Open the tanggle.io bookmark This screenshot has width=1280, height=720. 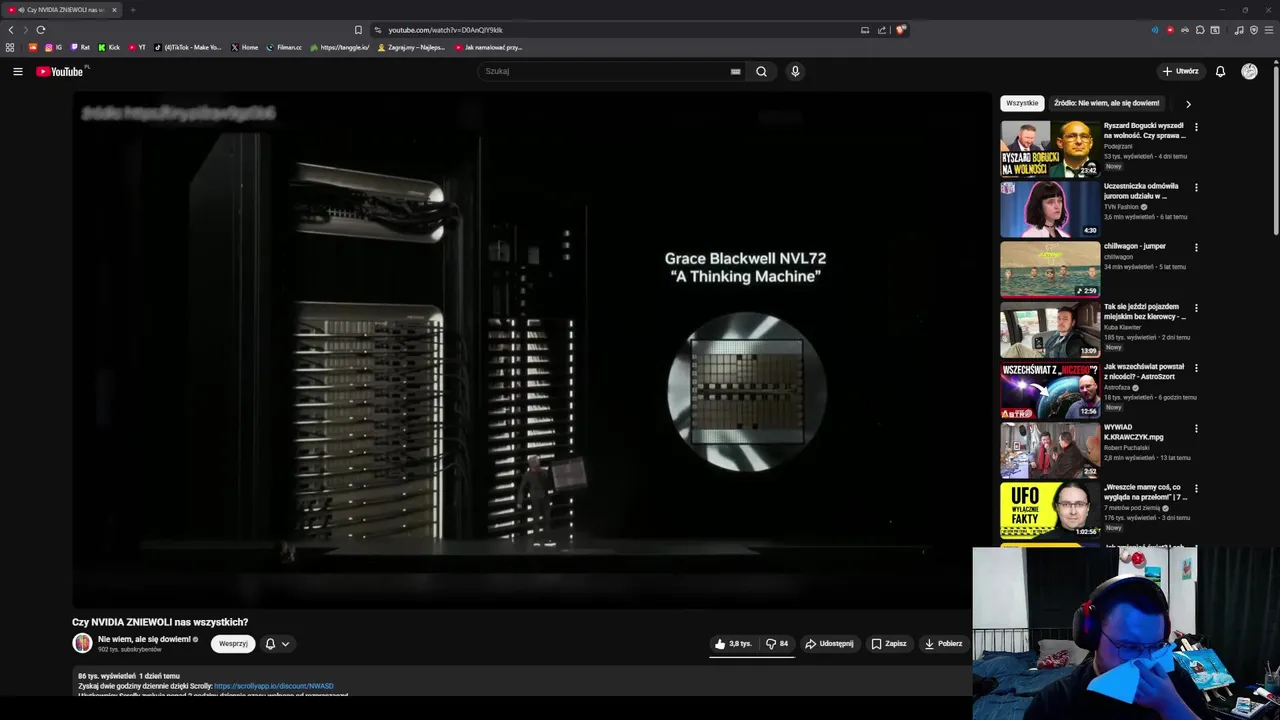[x=340, y=47]
